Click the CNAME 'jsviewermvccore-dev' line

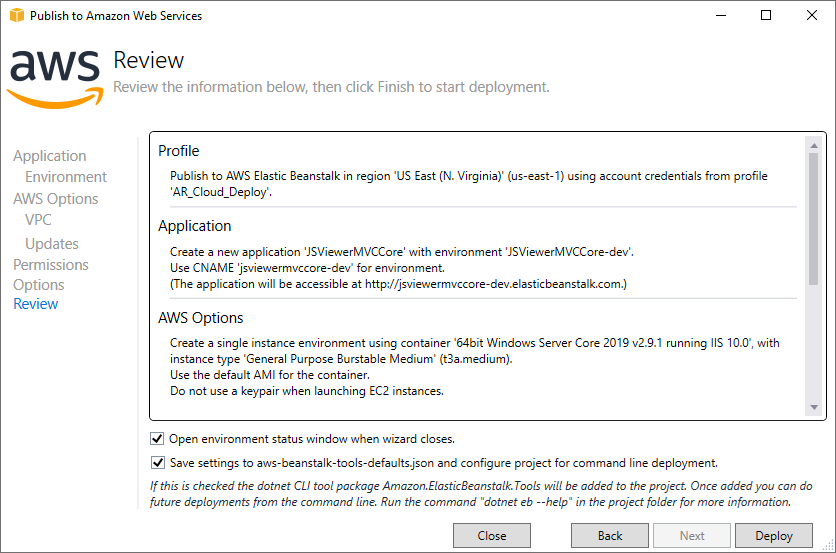tap(307, 268)
